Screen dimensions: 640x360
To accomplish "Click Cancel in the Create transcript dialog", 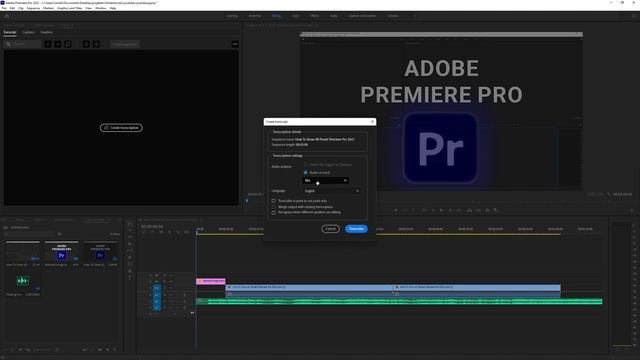I will 330,229.
